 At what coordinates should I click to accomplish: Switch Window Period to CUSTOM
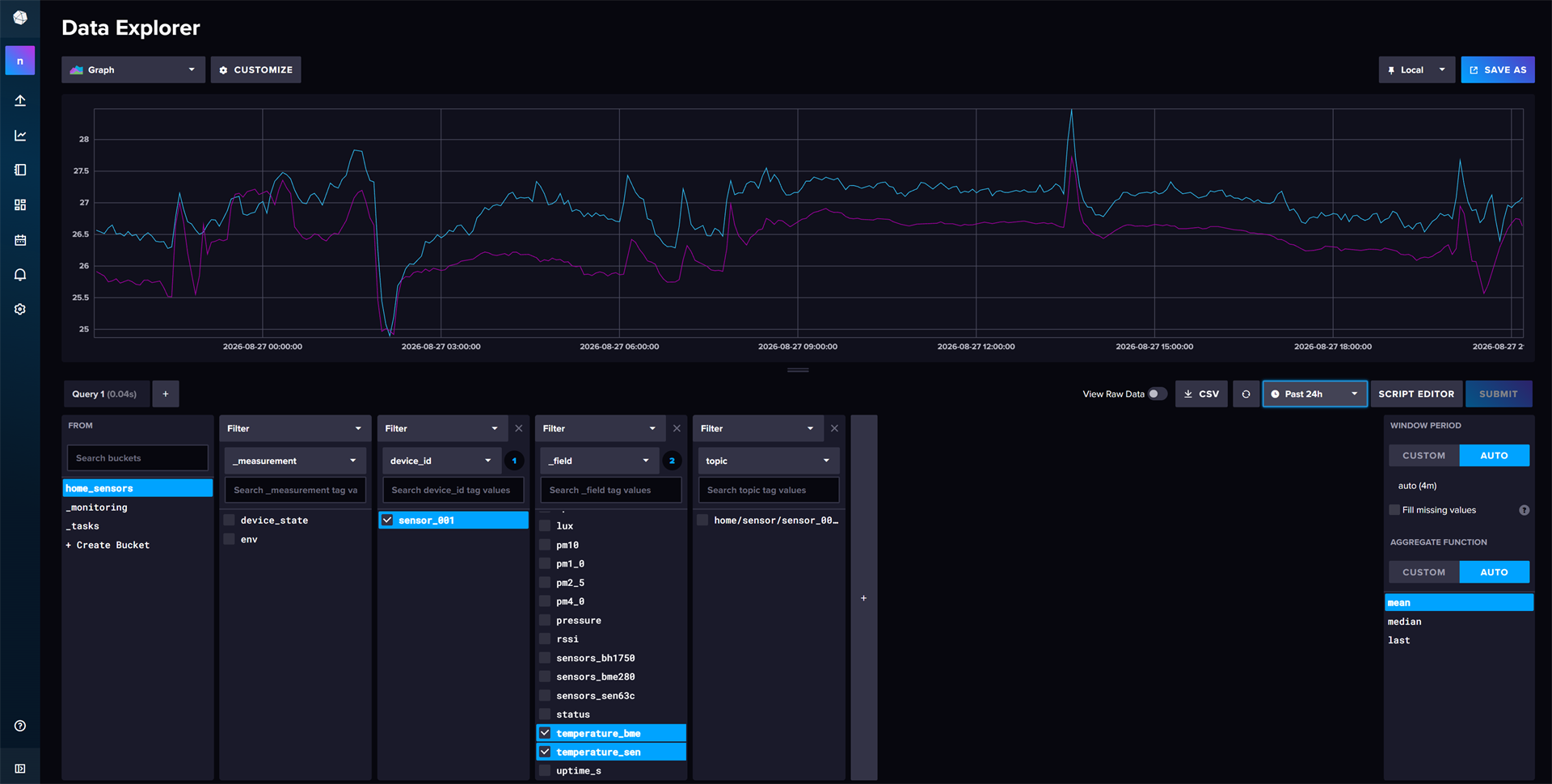pyautogui.click(x=1423, y=455)
